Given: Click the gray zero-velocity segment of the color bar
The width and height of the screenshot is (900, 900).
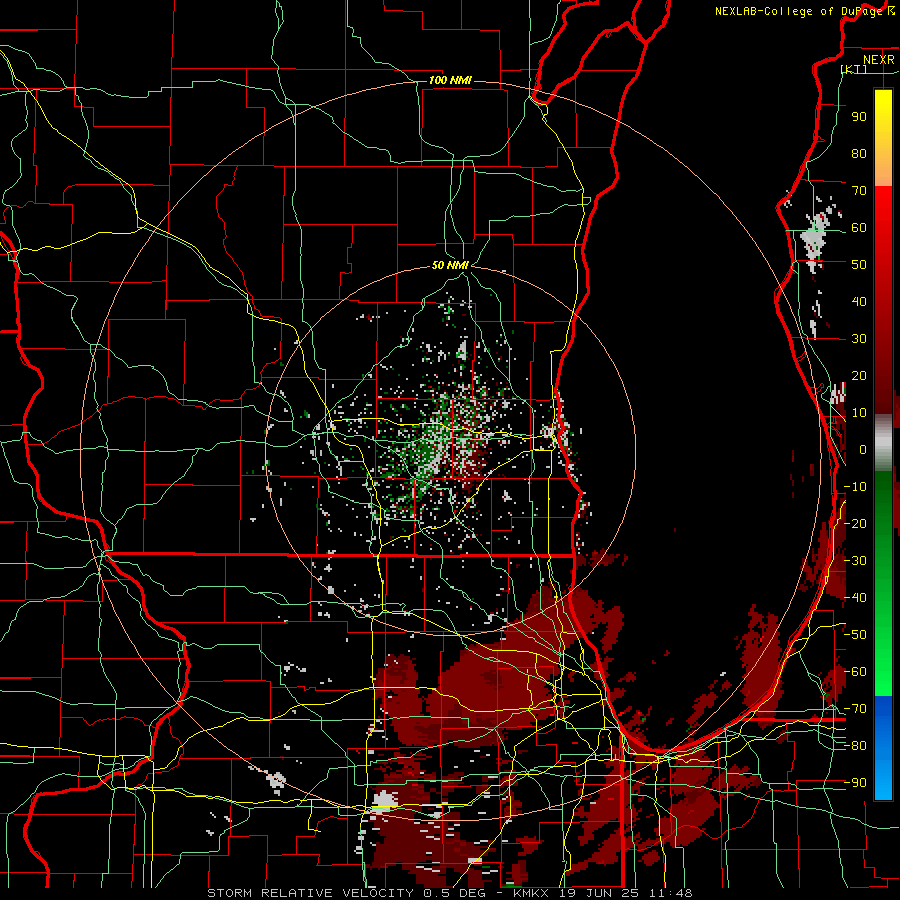Looking at the screenshot, I should [883, 443].
